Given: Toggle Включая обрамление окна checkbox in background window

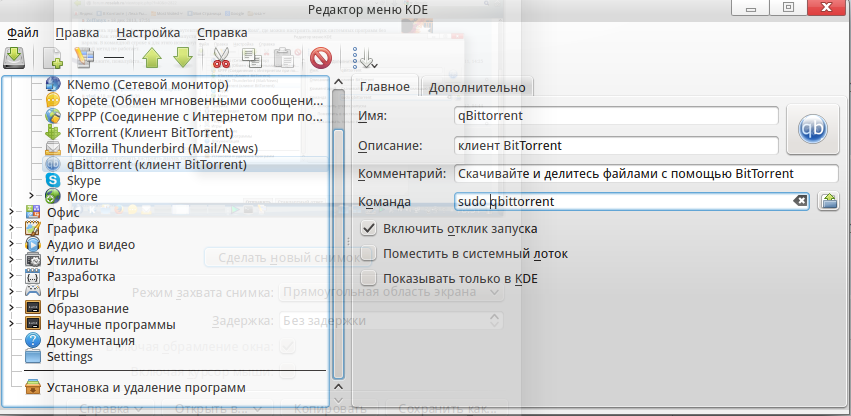Looking at the screenshot, I should 288,346.
